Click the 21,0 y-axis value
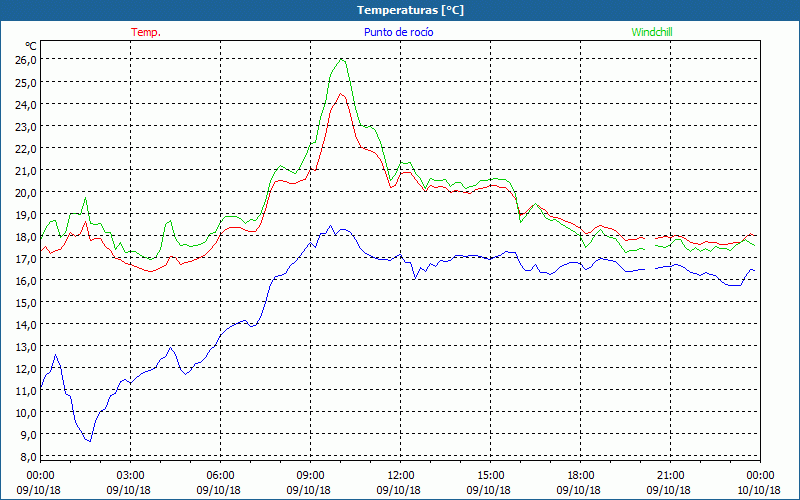Viewport: 800px width, 500px height. (26, 170)
